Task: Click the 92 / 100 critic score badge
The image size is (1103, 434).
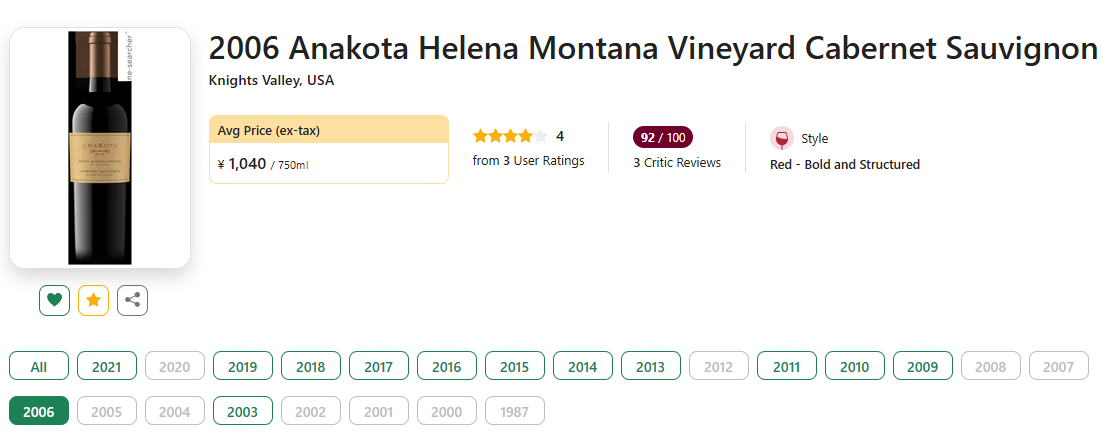Action: [663, 137]
